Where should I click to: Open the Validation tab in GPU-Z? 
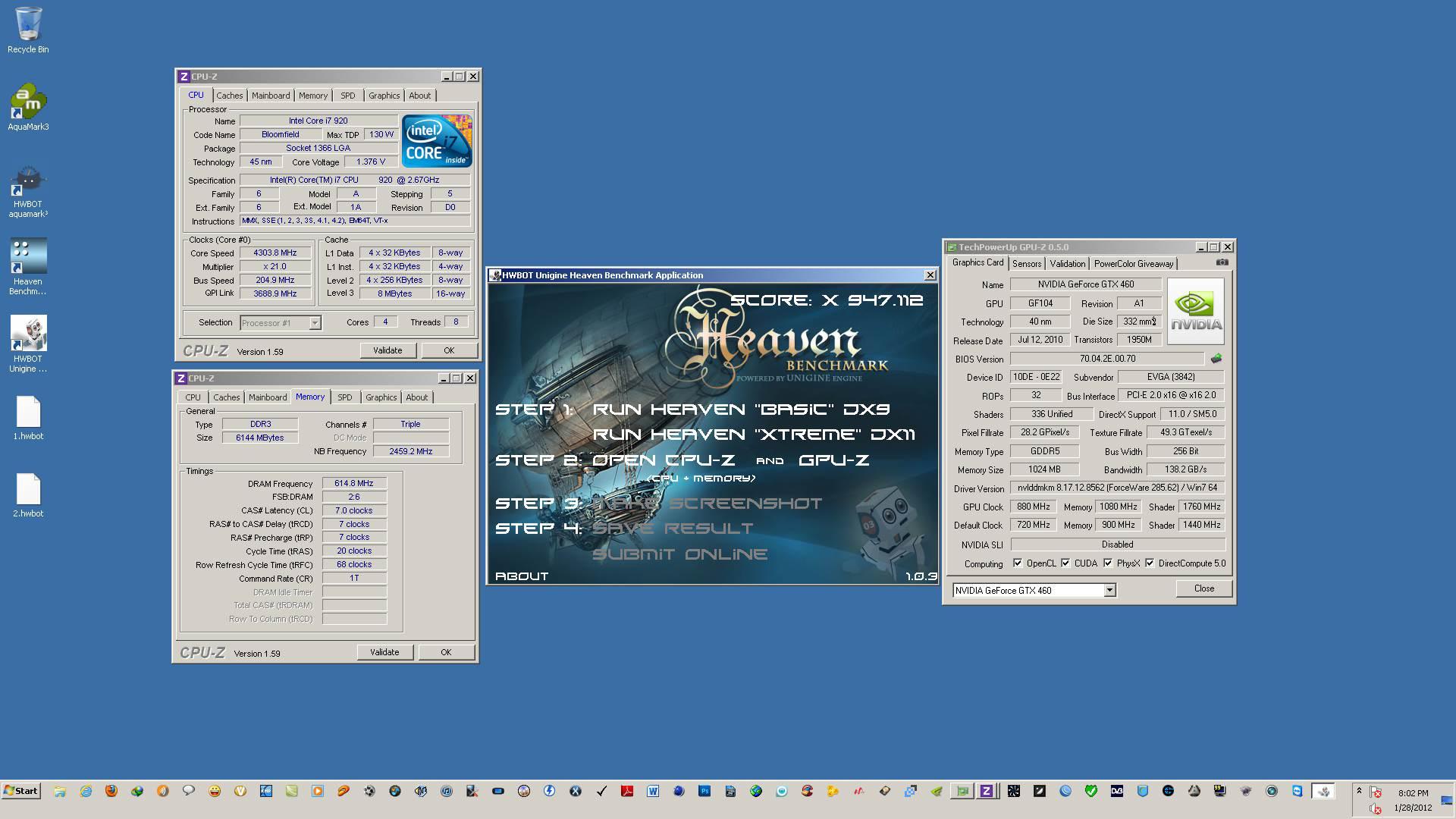(1067, 264)
